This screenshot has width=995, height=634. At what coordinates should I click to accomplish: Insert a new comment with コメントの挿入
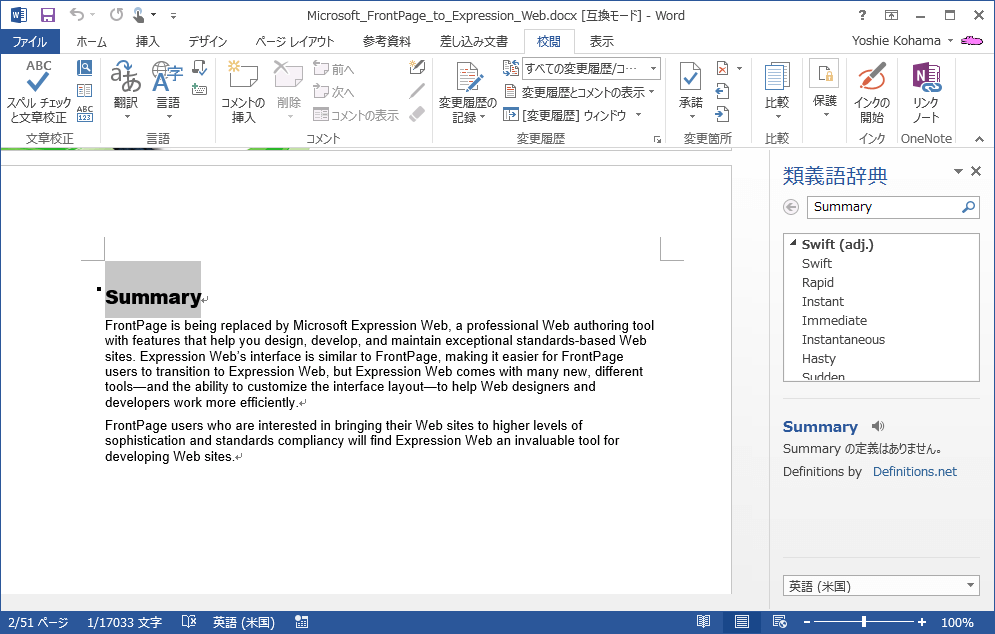(x=243, y=93)
